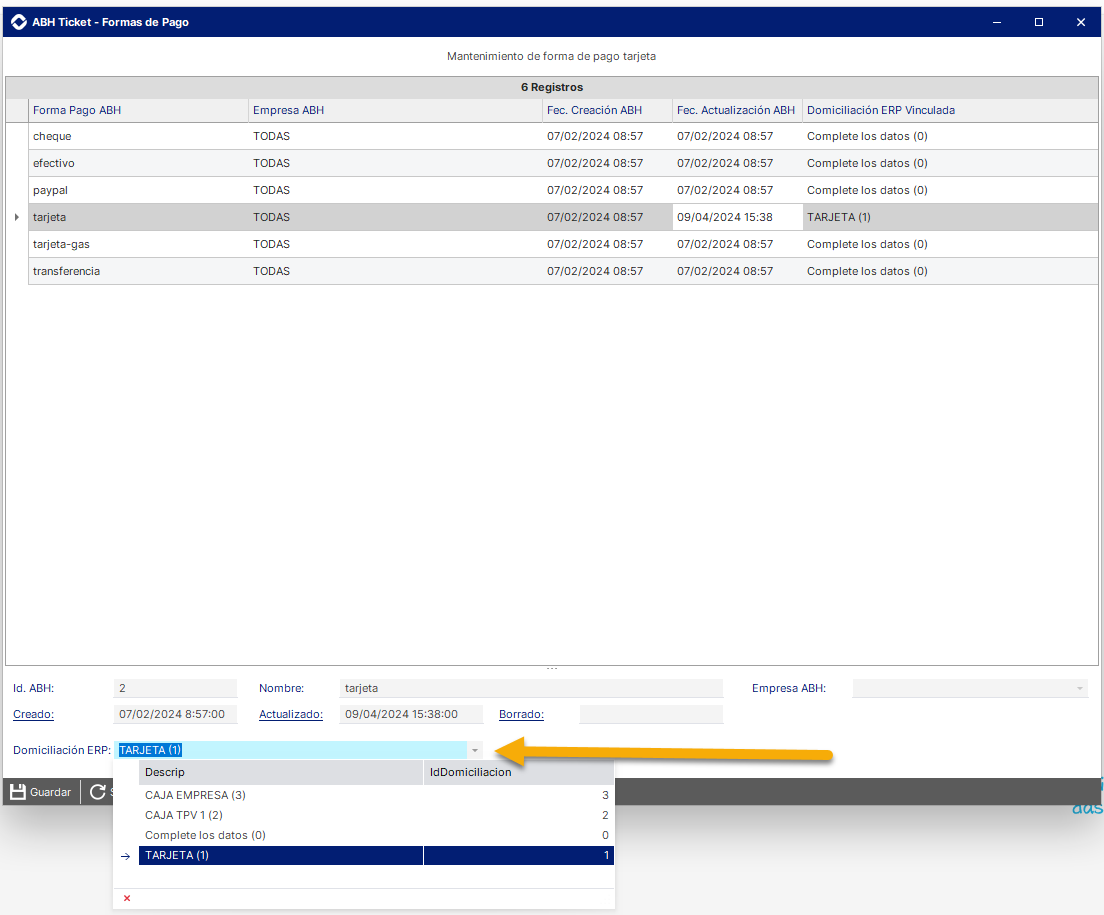This screenshot has width=1104, height=915.
Task: Click the Descrip column header in dropdown
Action: coord(281,772)
